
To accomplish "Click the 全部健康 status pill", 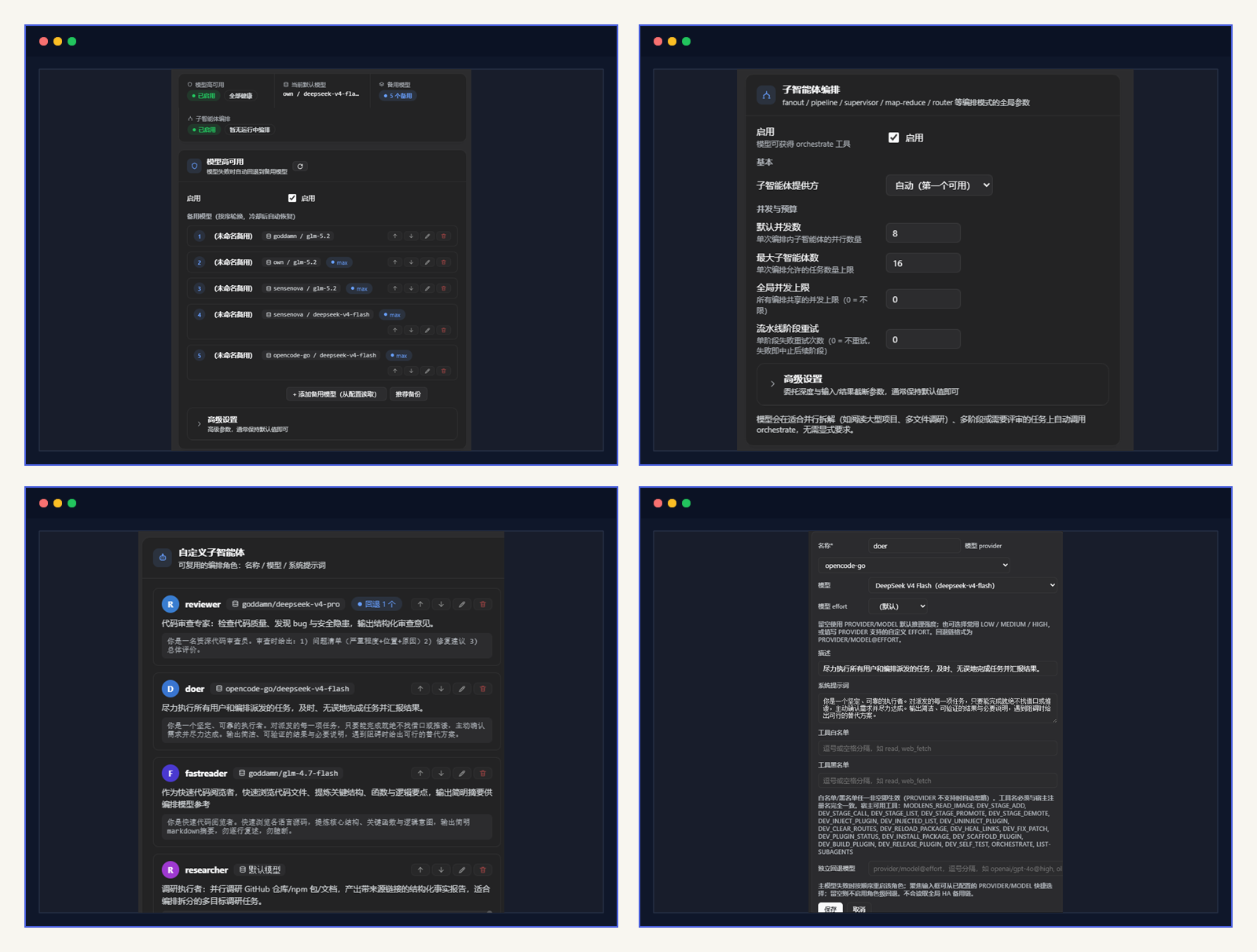I will 241,96.
